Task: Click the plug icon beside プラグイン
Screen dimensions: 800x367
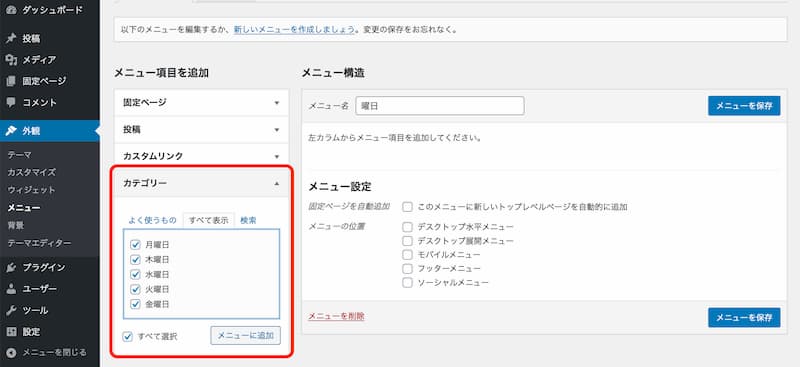Action: click(11, 267)
